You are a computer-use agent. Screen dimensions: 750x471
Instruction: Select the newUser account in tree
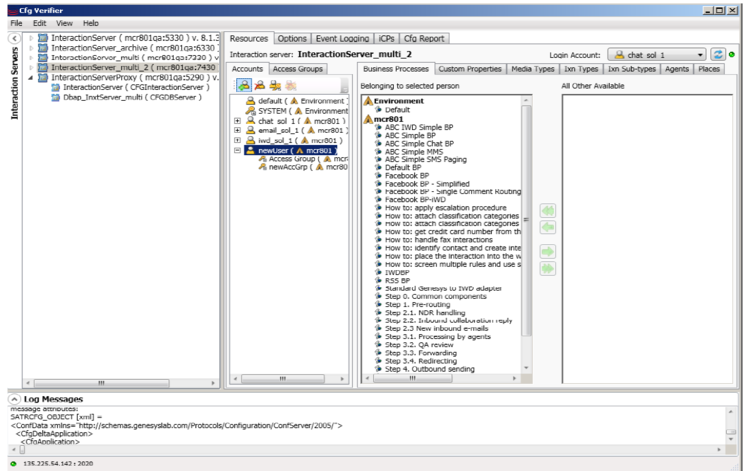click(x=290, y=150)
